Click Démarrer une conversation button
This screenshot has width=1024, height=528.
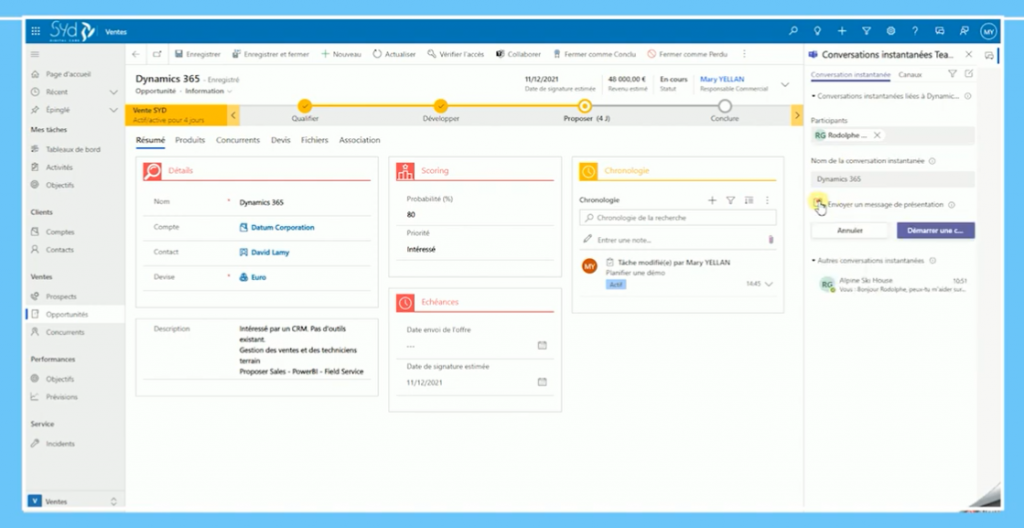coord(936,230)
